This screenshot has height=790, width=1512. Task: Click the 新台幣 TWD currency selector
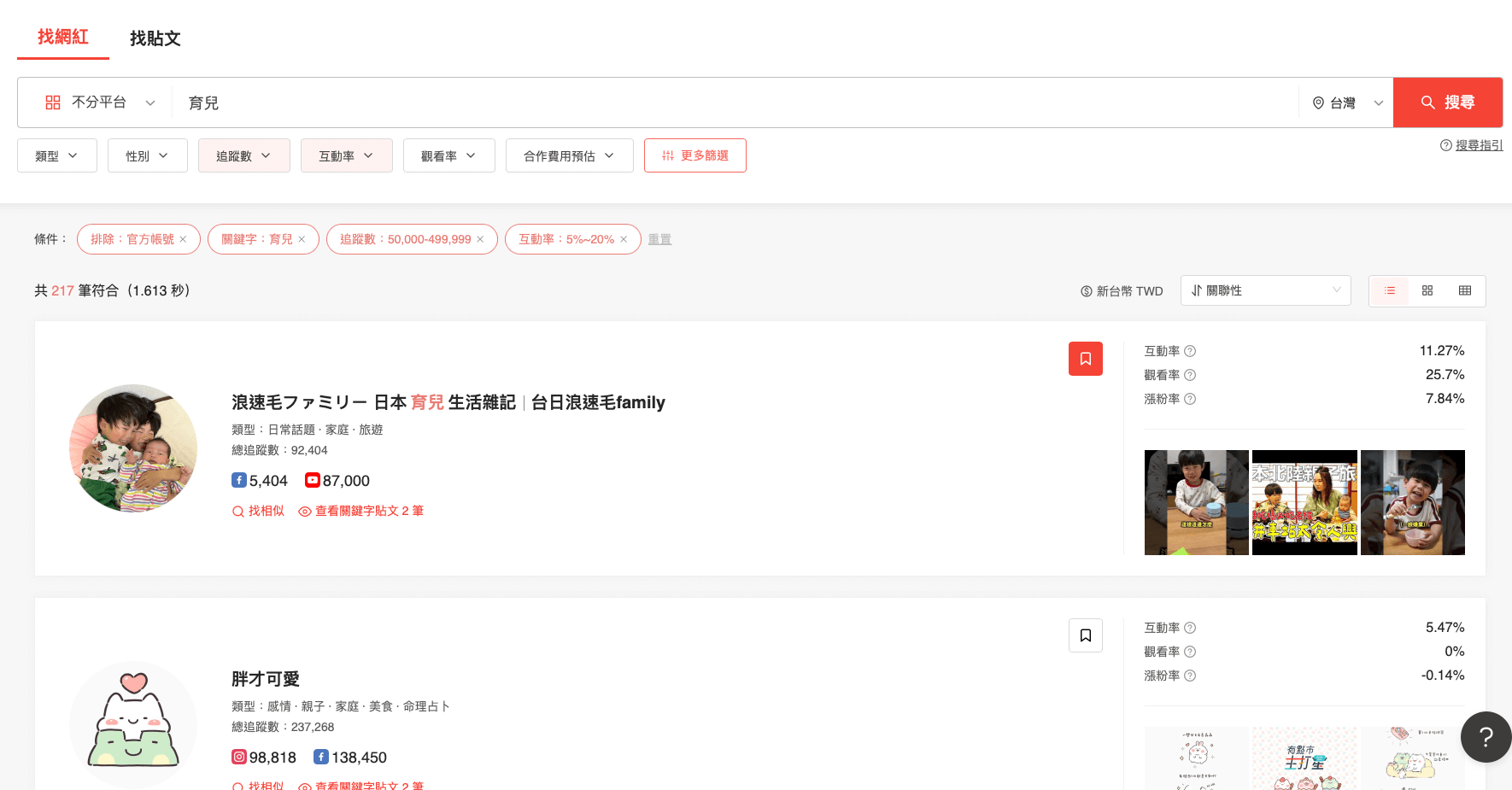tap(1122, 291)
